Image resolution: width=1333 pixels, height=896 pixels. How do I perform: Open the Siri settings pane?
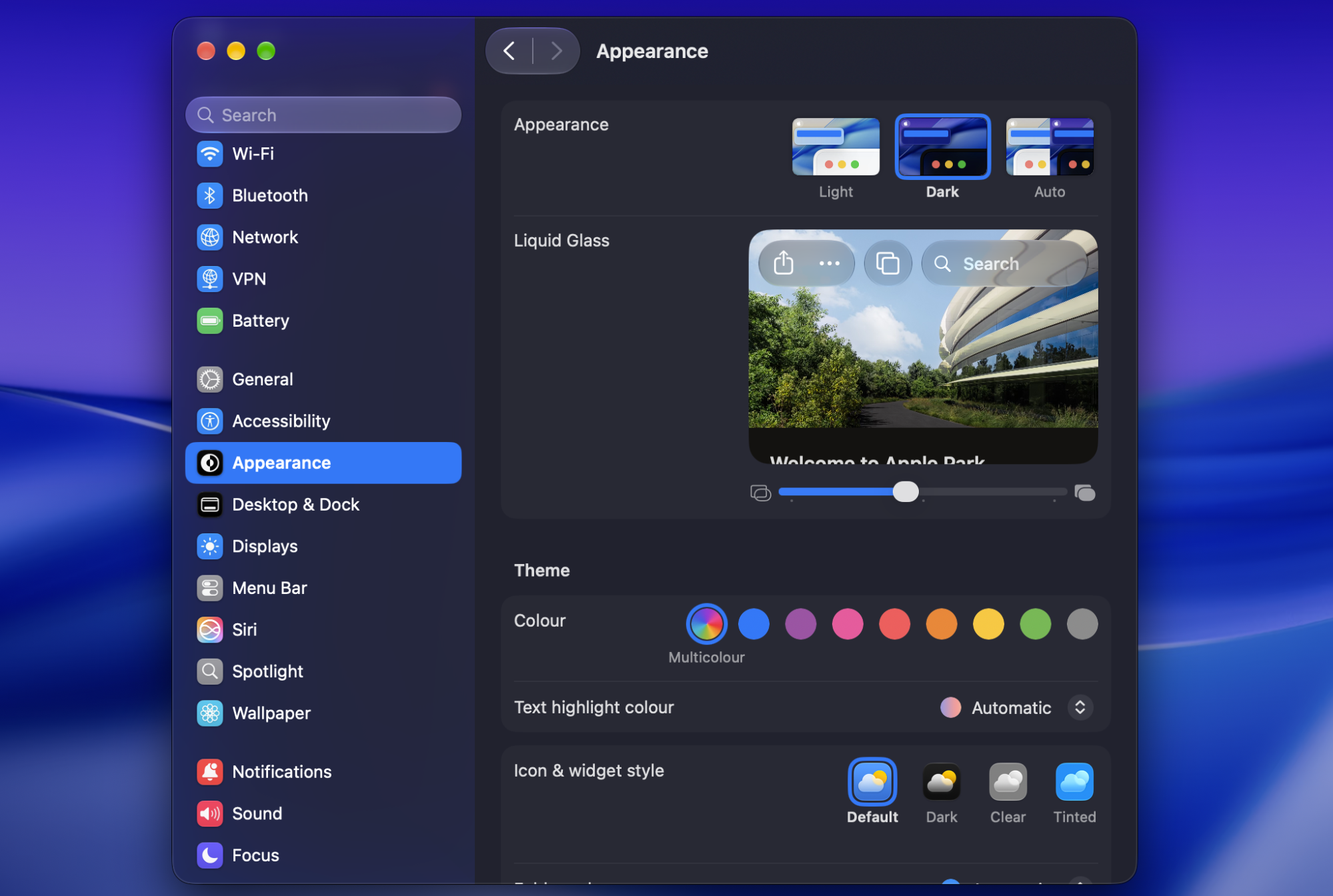click(x=323, y=630)
